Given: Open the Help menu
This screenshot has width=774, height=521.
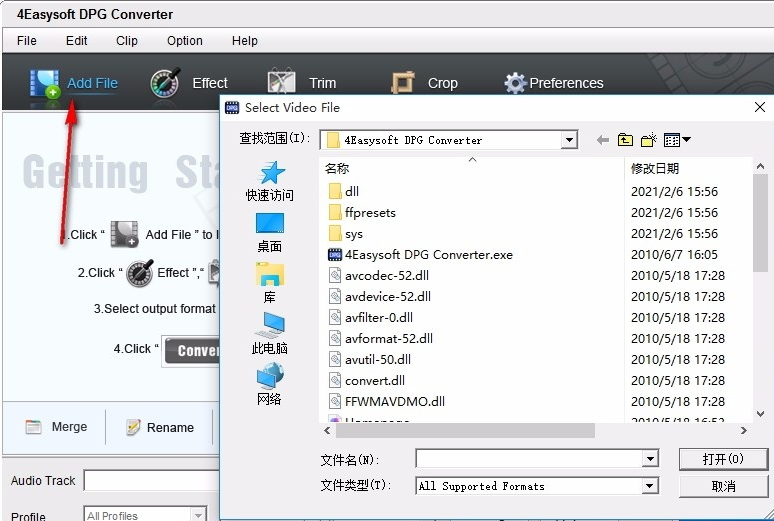Looking at the screenshot, I should (245, 40).
